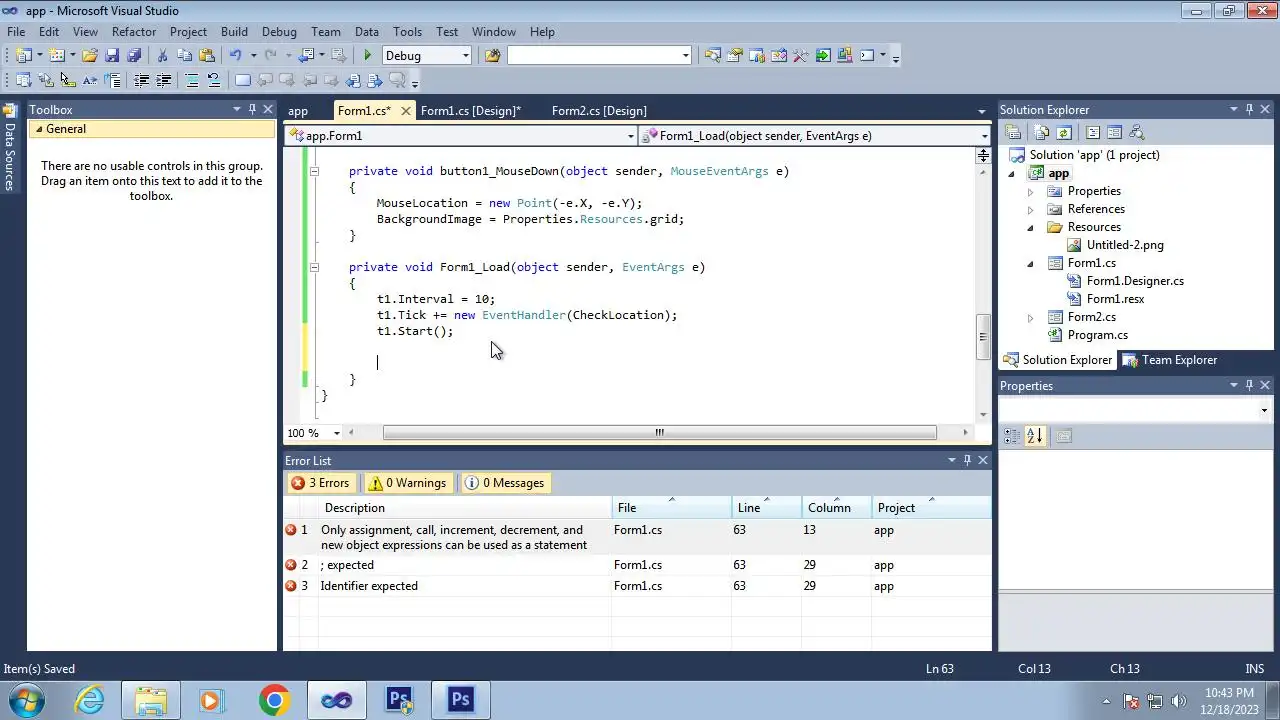Click the Cut scissors icon

point(162,56)
